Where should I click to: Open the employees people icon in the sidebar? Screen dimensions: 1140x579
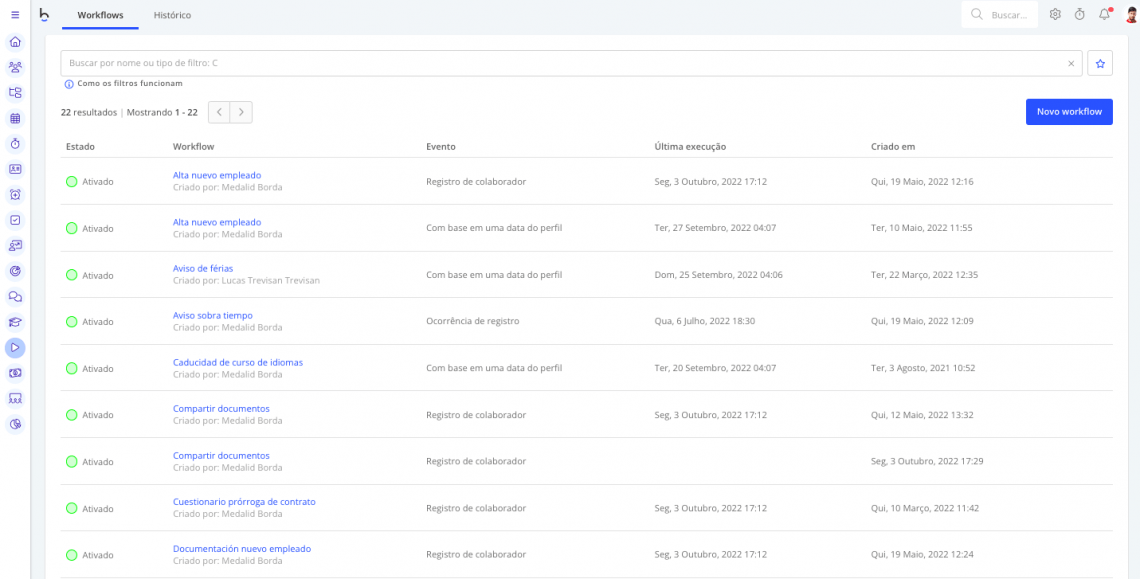[14, 68]
